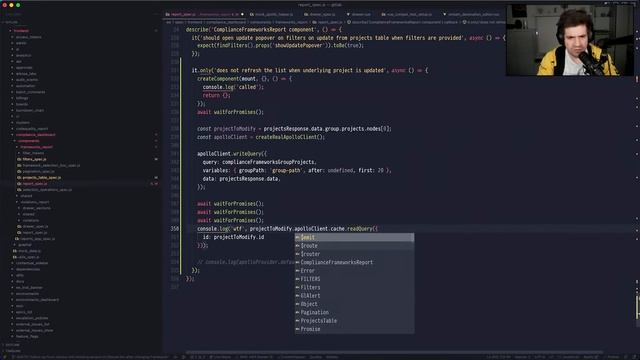The image size is (640, 360).
Task: Expand the graphql folder
Action: click(x=15, y=244)
